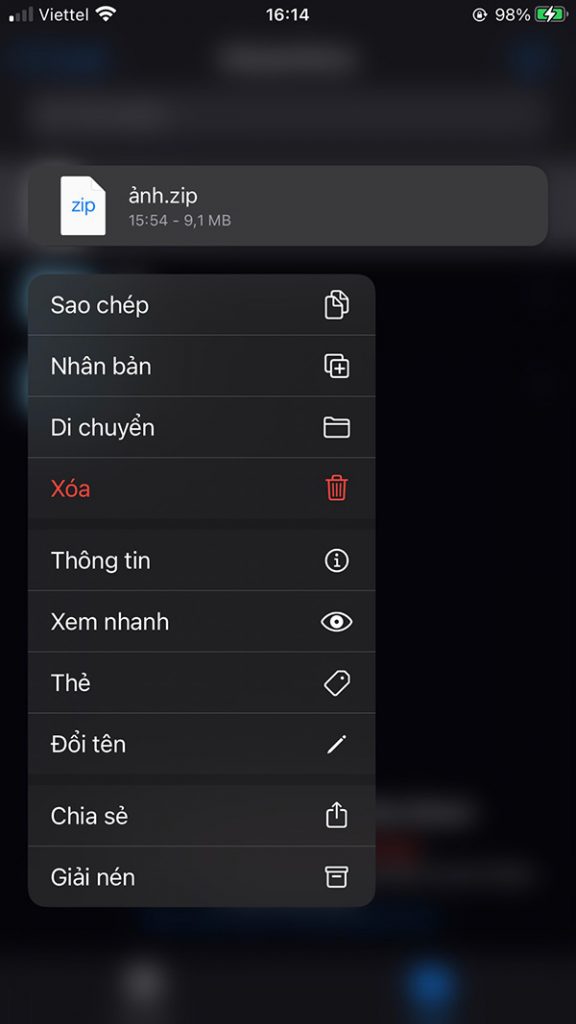This screenshot has height=1024, width=576.
Task: Tap the pencil icon beside Đổi tên
Action: click(337, 743)
